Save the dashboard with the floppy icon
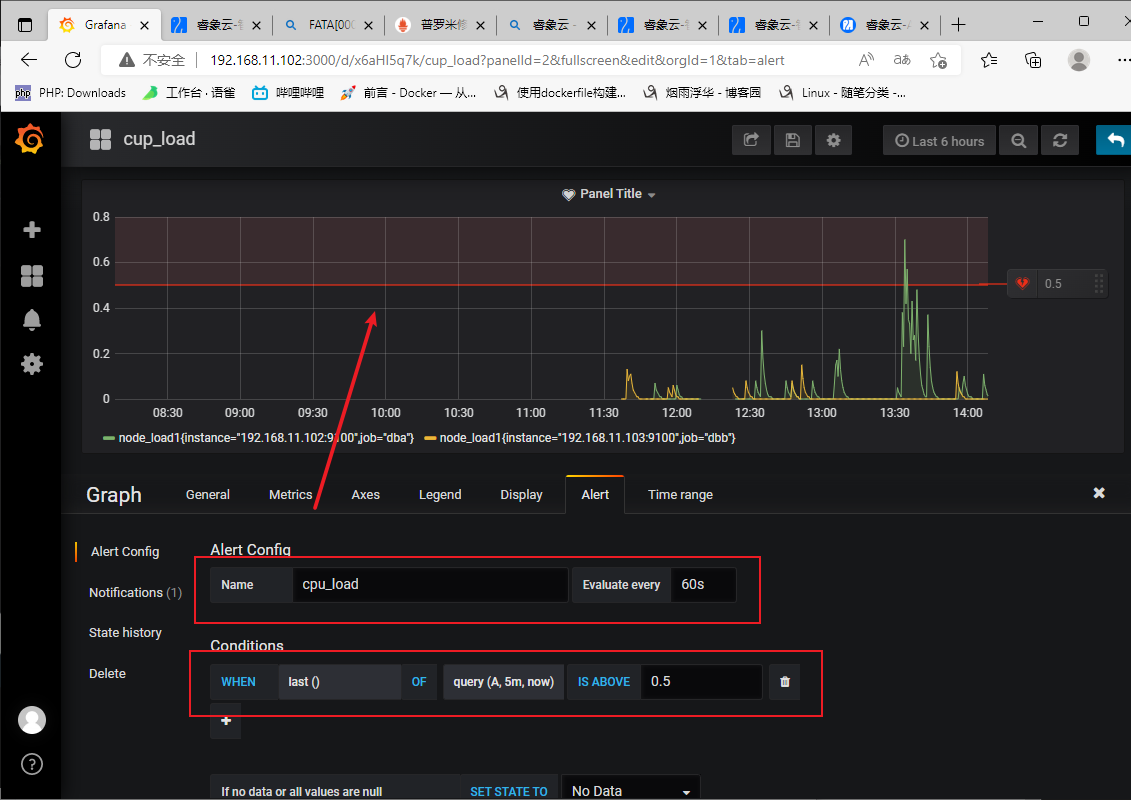This screenshot has height=800, width=1131. tap(793, 140)
